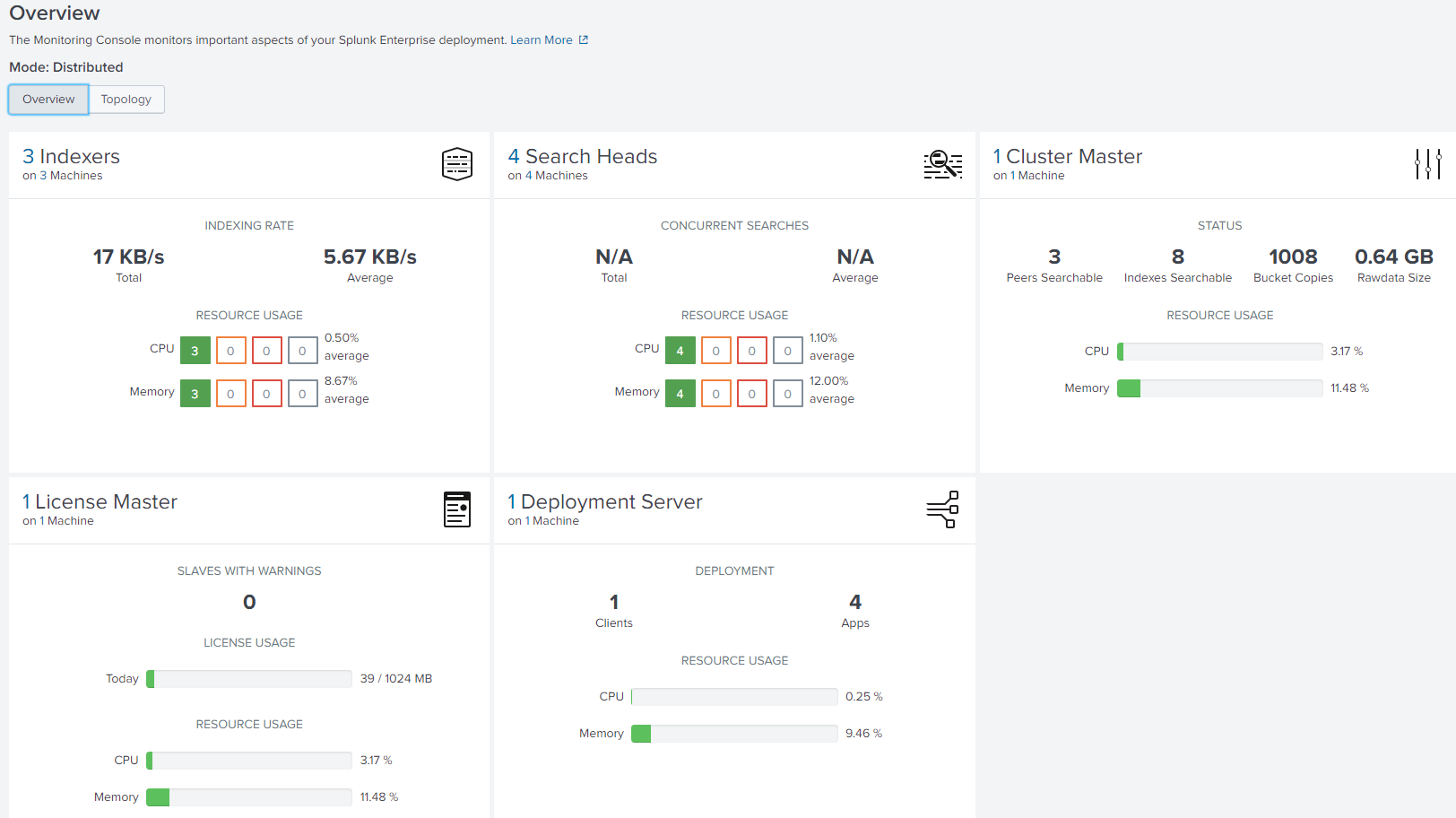Click the 3 Peers Searchable value
This screenshot has width=1456, height=818.
tap(1054, 257)
